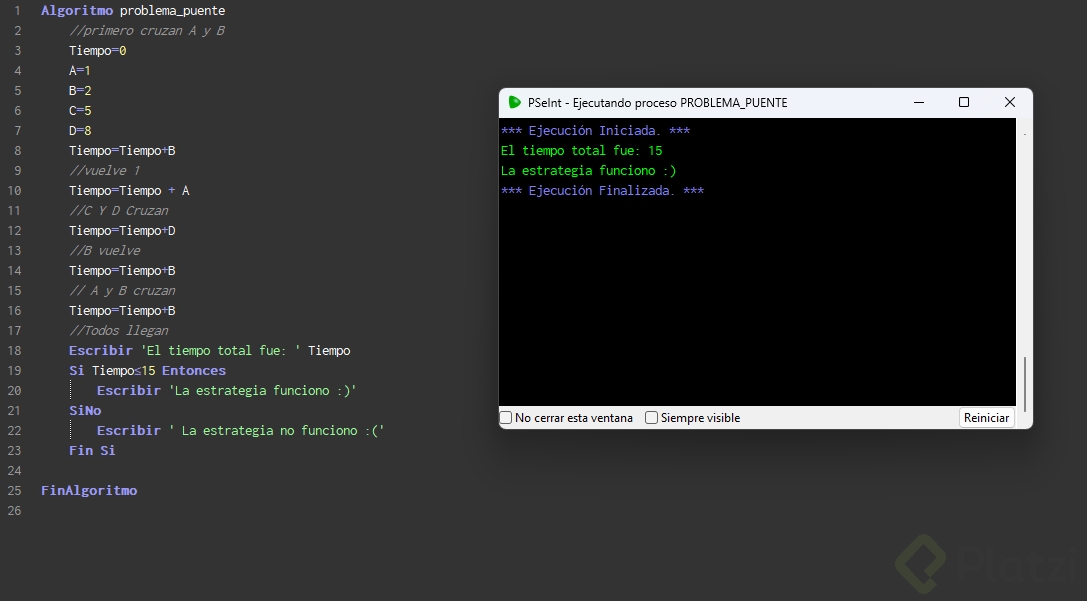Viewport: 1087px width, 601px height.
Task: Click the 'C=5' assignment line
Action: [80, 111]
